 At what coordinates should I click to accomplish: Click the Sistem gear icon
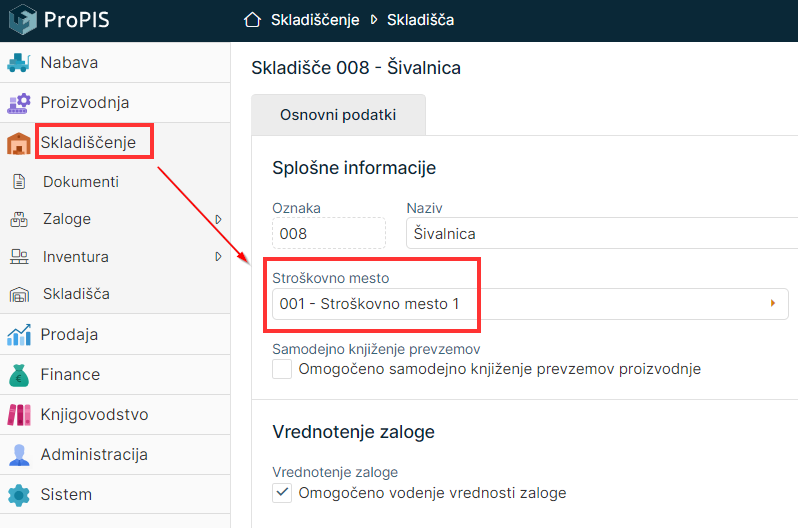pos(18,495)
